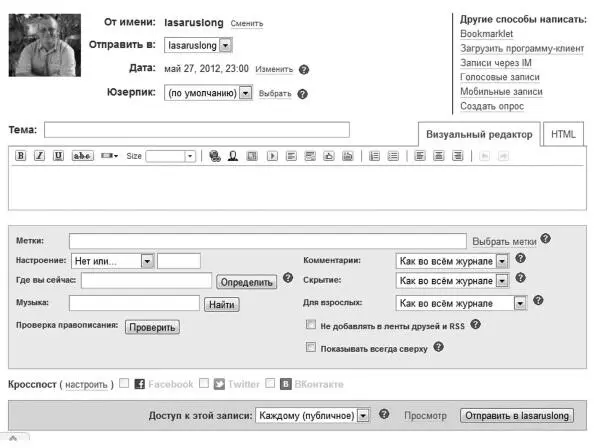
Task: Apply italic formatting to text
Action: click(x=39, y=156)
